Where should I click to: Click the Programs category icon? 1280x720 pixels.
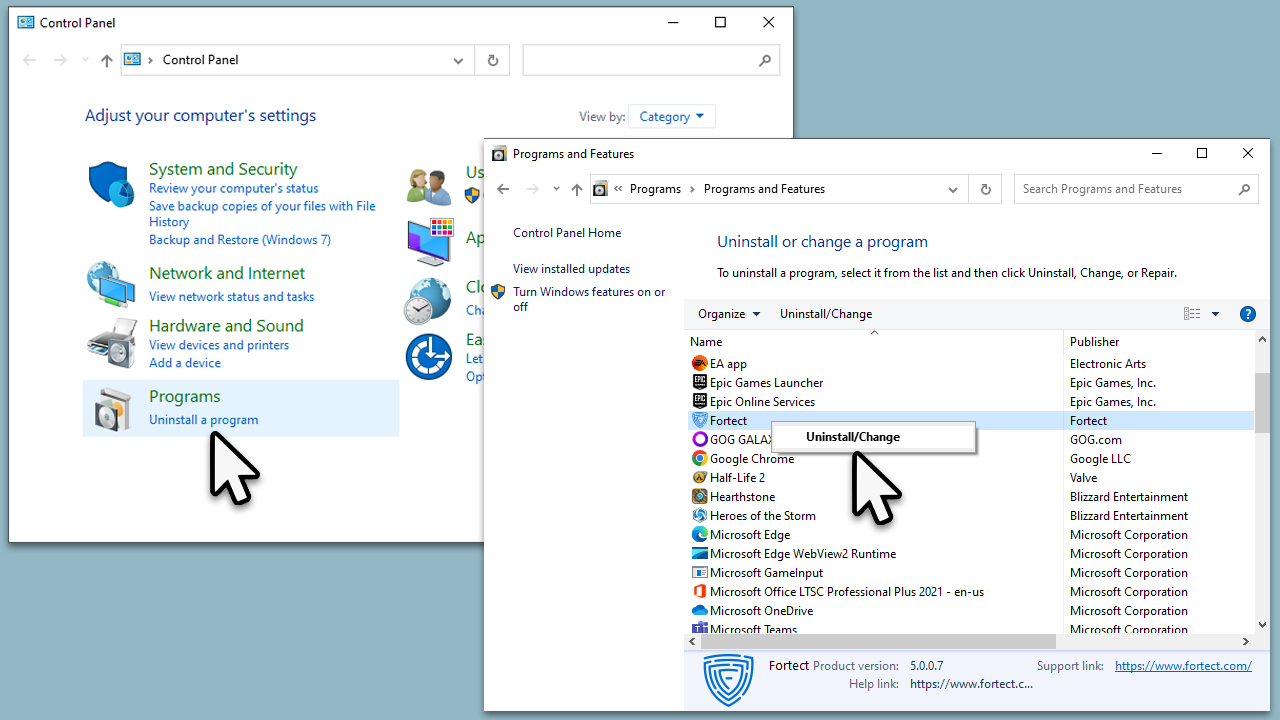[x=113, y=409]
